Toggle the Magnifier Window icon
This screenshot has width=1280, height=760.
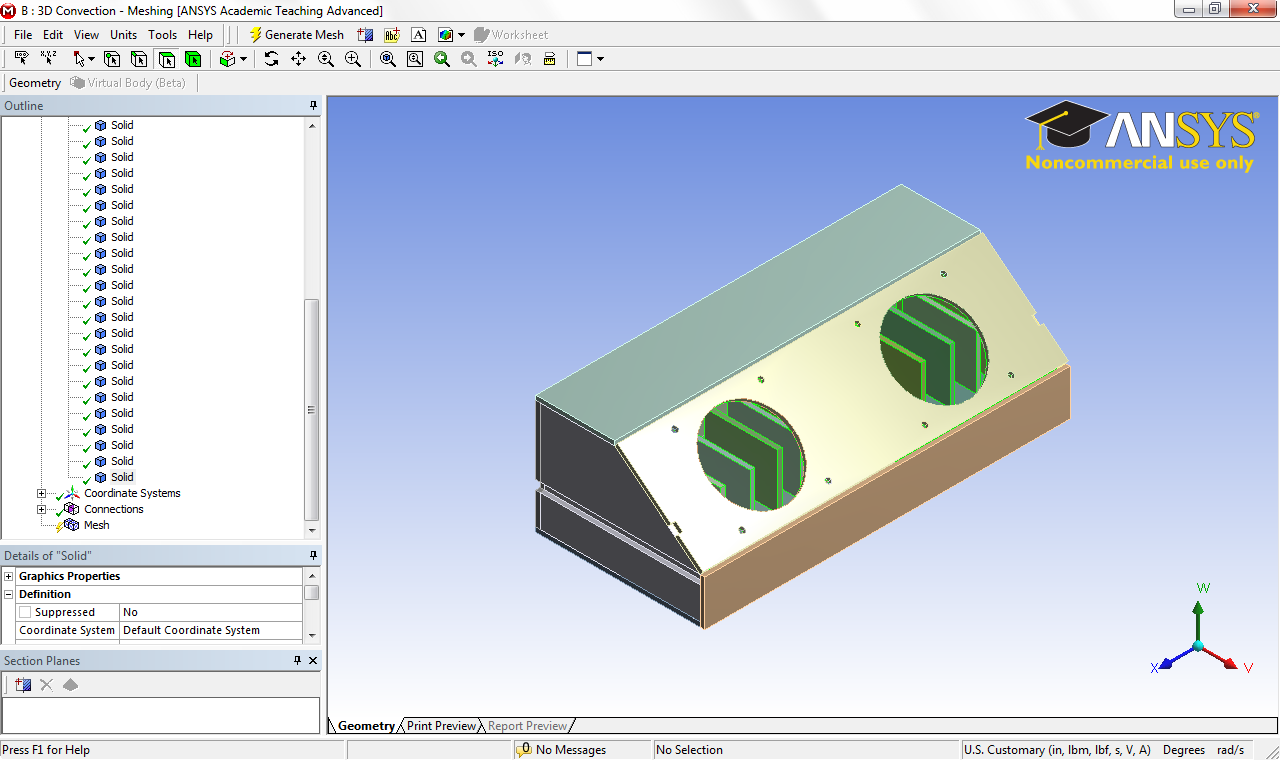point(415,59)
